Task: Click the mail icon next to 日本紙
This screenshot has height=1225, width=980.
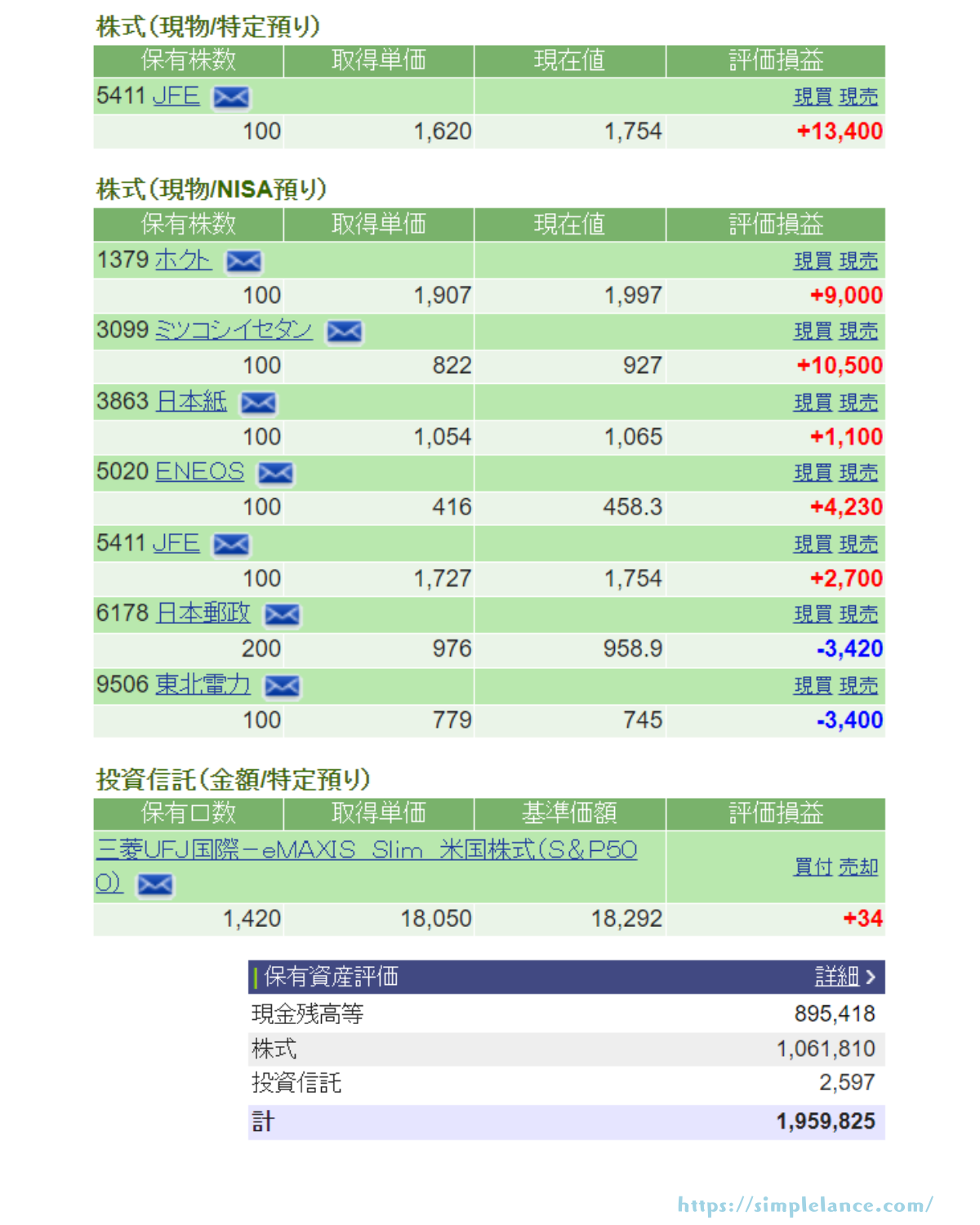Action: click(x=258, y=403)
